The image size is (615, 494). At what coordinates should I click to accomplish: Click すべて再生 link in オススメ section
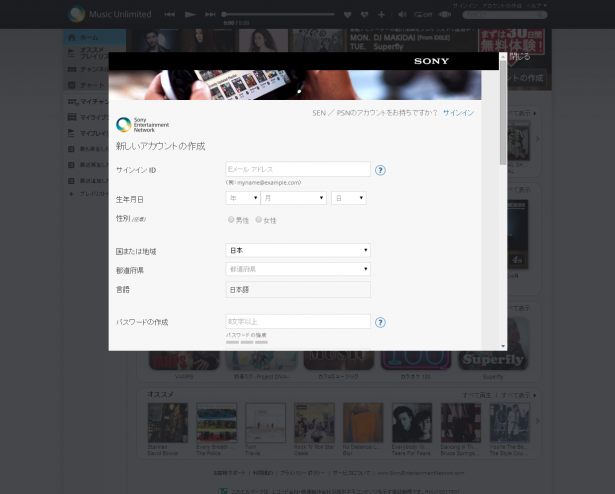(x=477, y=395)
